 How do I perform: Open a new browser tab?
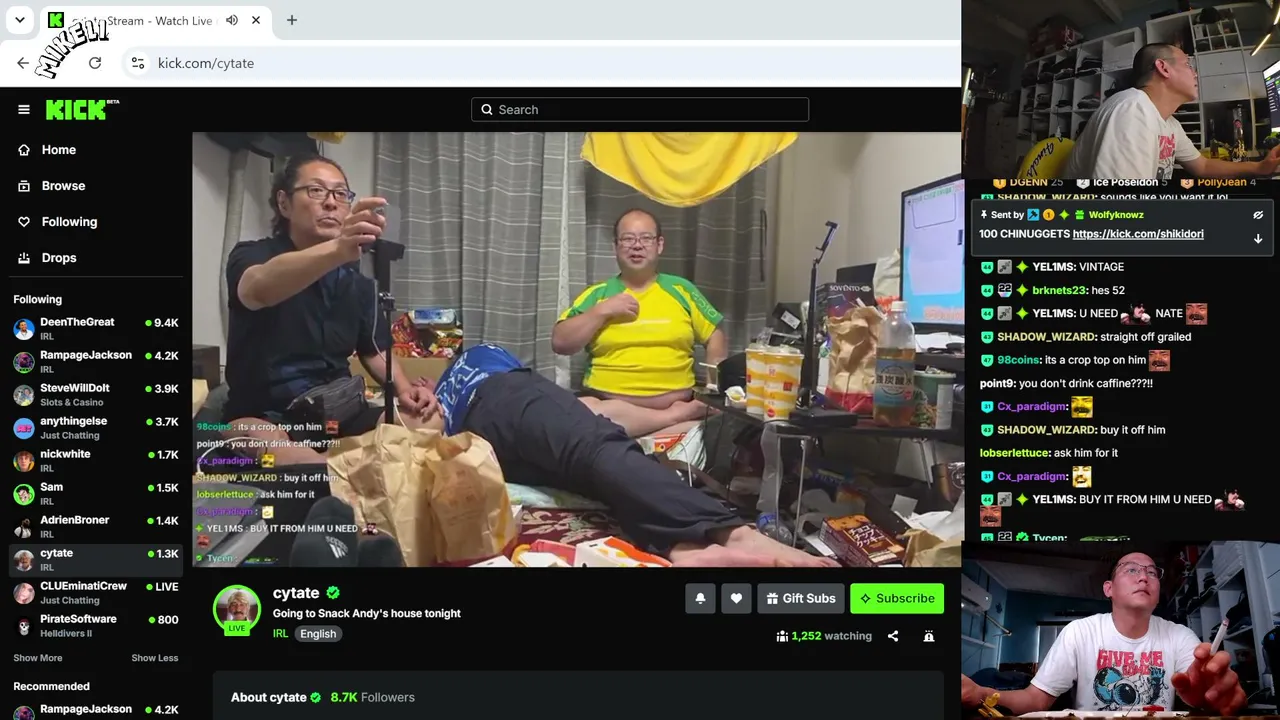[292, 20]
